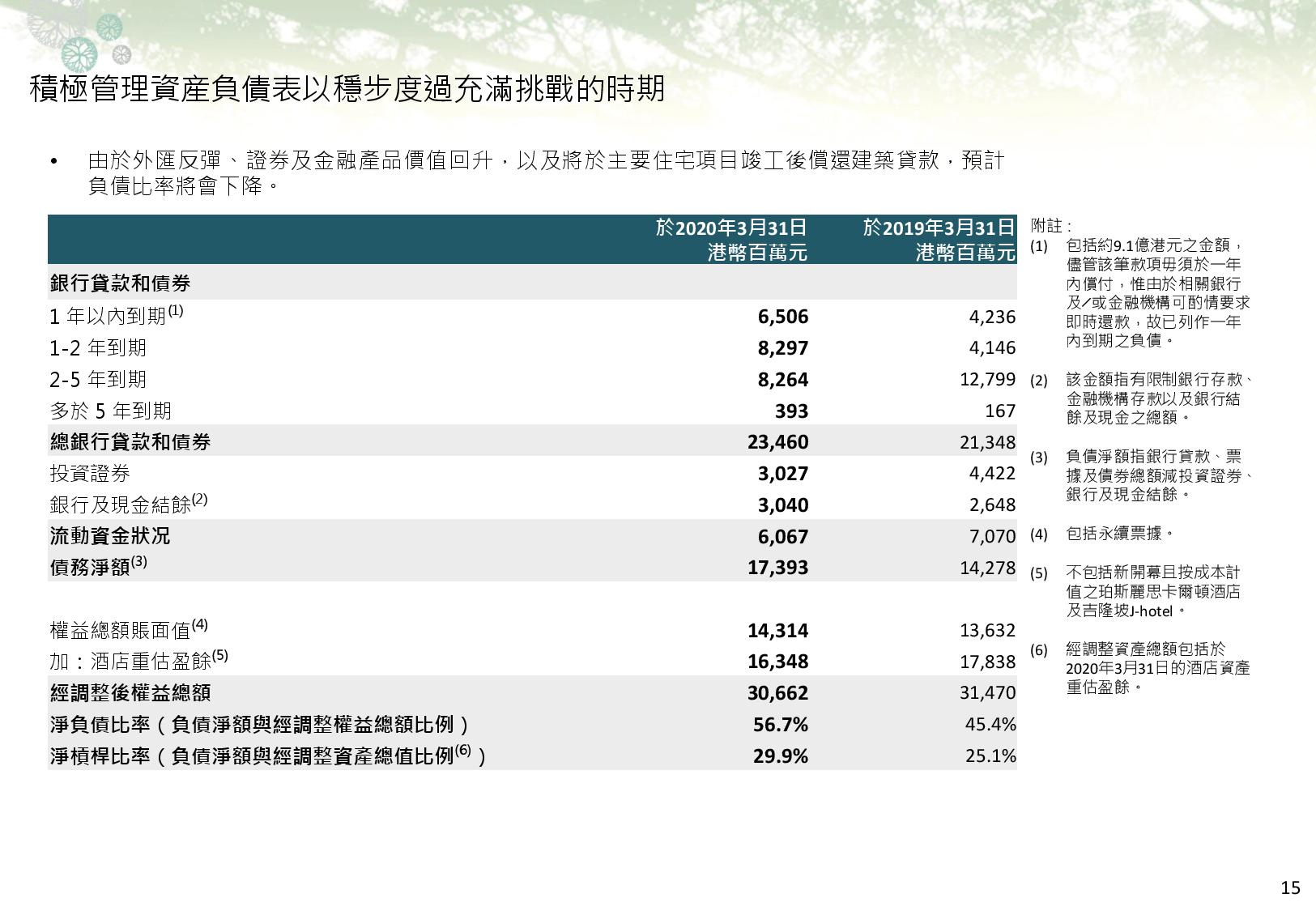The height and width of the screenshot is (911, 1316).
Task: Select the value 31,470
Action: [x=988, y=693]
